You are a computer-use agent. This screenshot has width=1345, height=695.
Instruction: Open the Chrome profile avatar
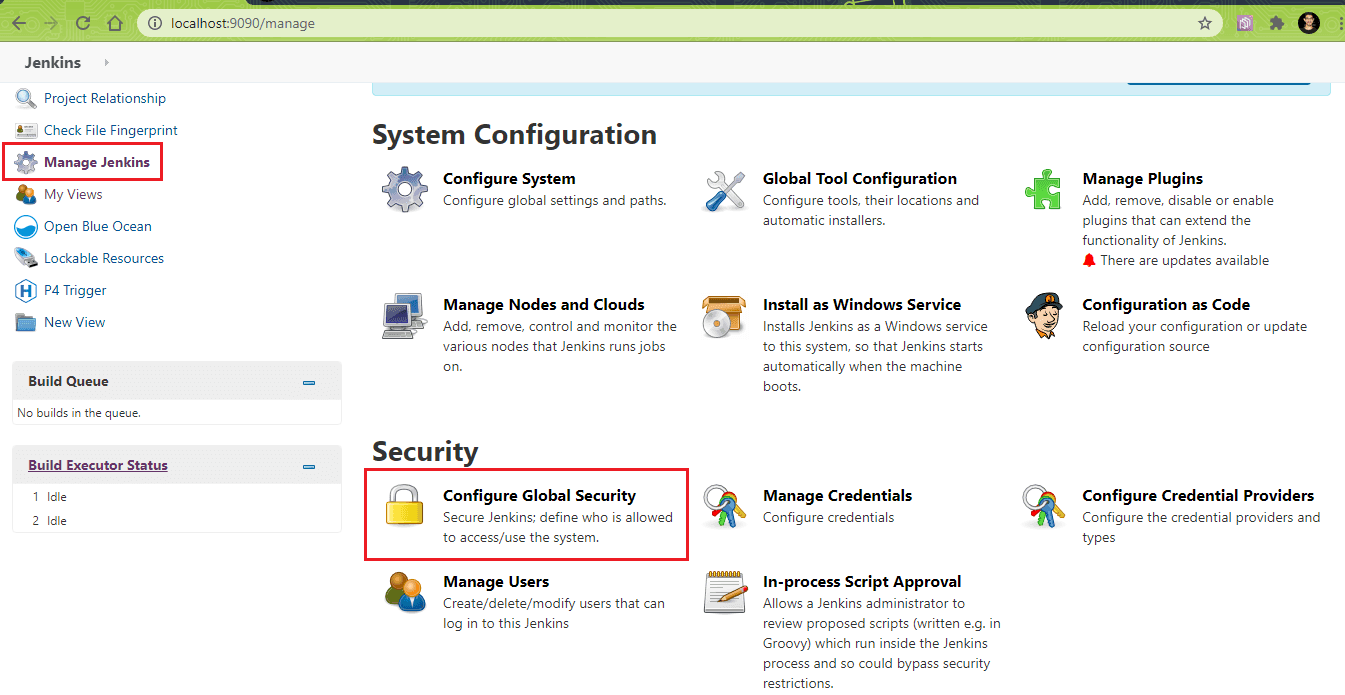pos(1309,23)
